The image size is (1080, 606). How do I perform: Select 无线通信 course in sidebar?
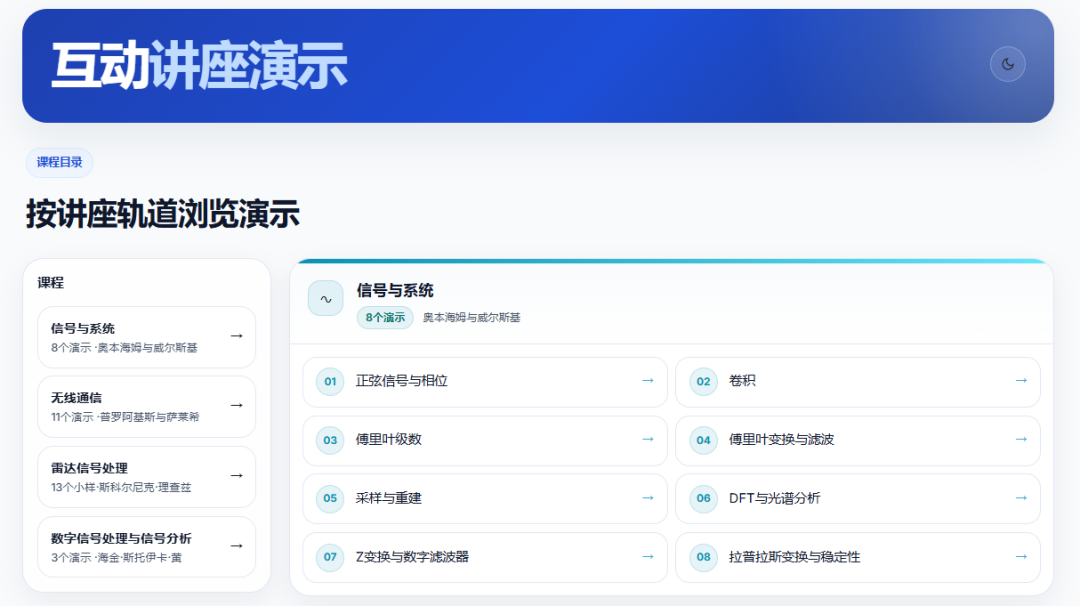(147, 407)
